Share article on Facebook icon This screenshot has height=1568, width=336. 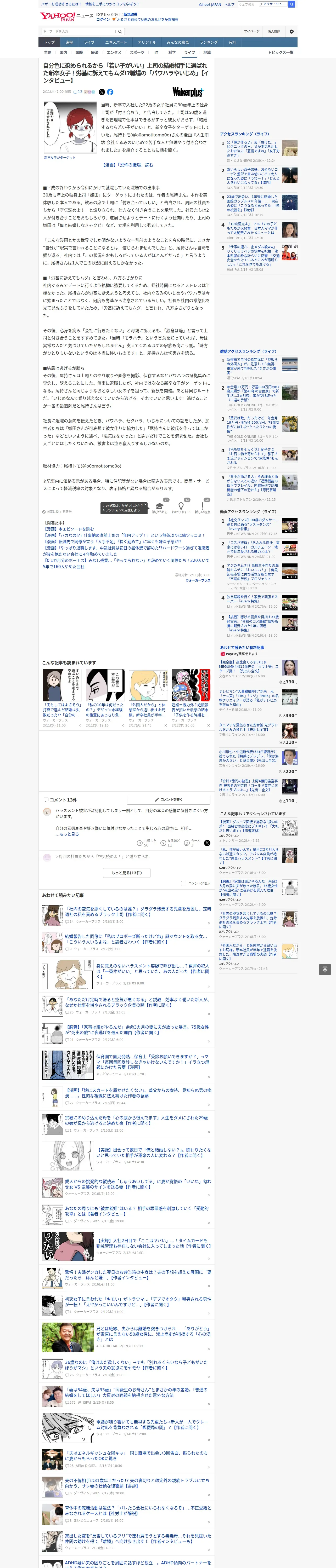(110, 92)
